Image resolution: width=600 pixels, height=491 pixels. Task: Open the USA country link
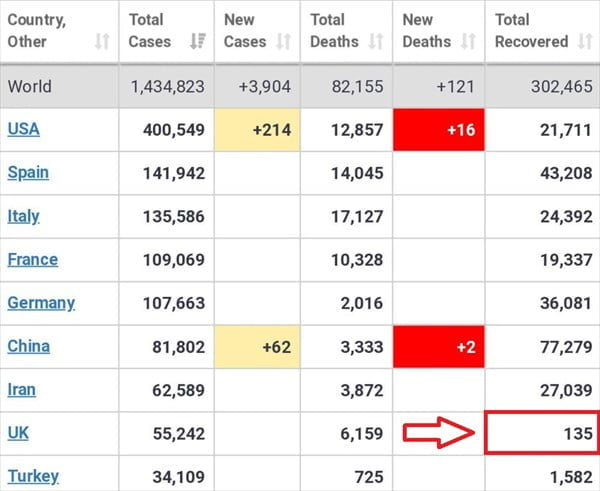click(23, 129)
